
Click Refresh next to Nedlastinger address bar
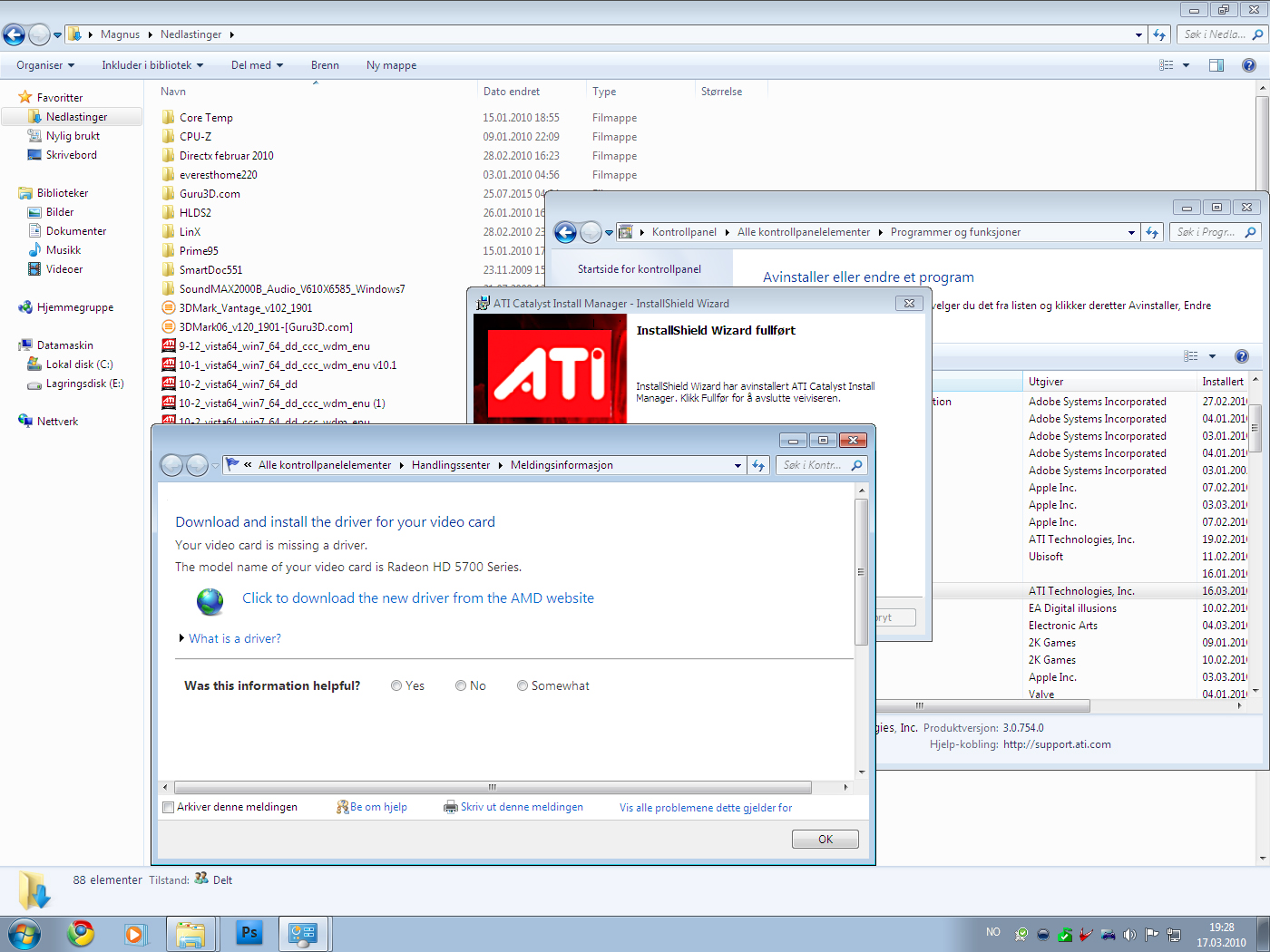[1159, 34]
